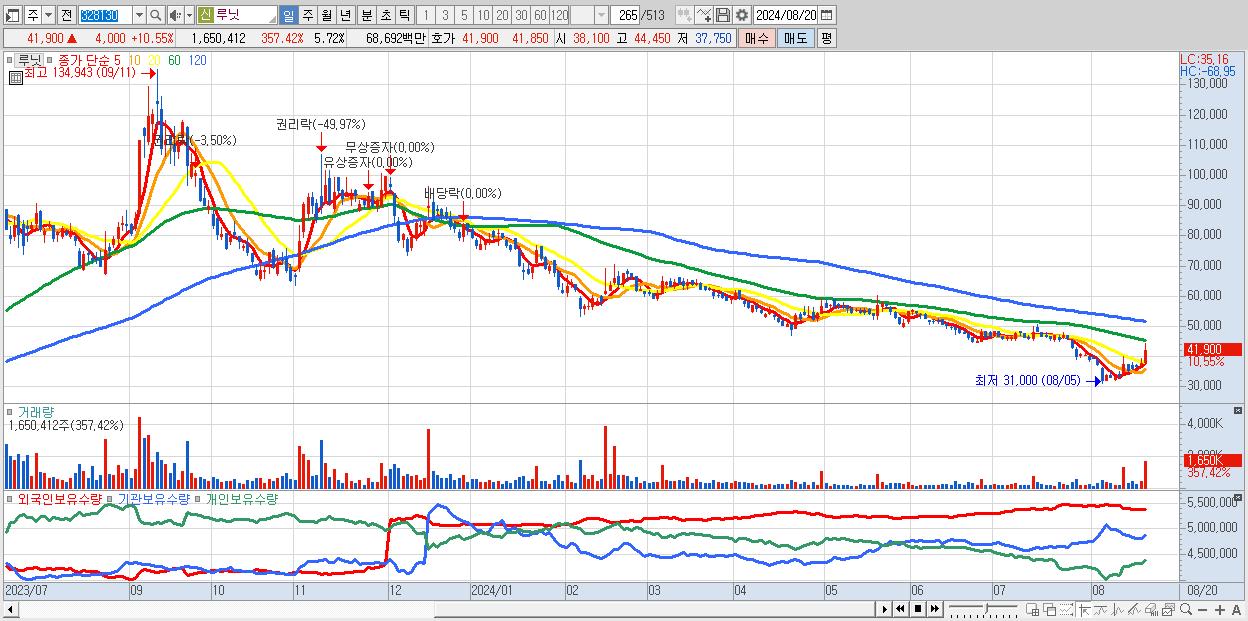This screenshot has height=621, width=1248.
Task: Click the 매수 buy button
Action: [x=756, y=38]
